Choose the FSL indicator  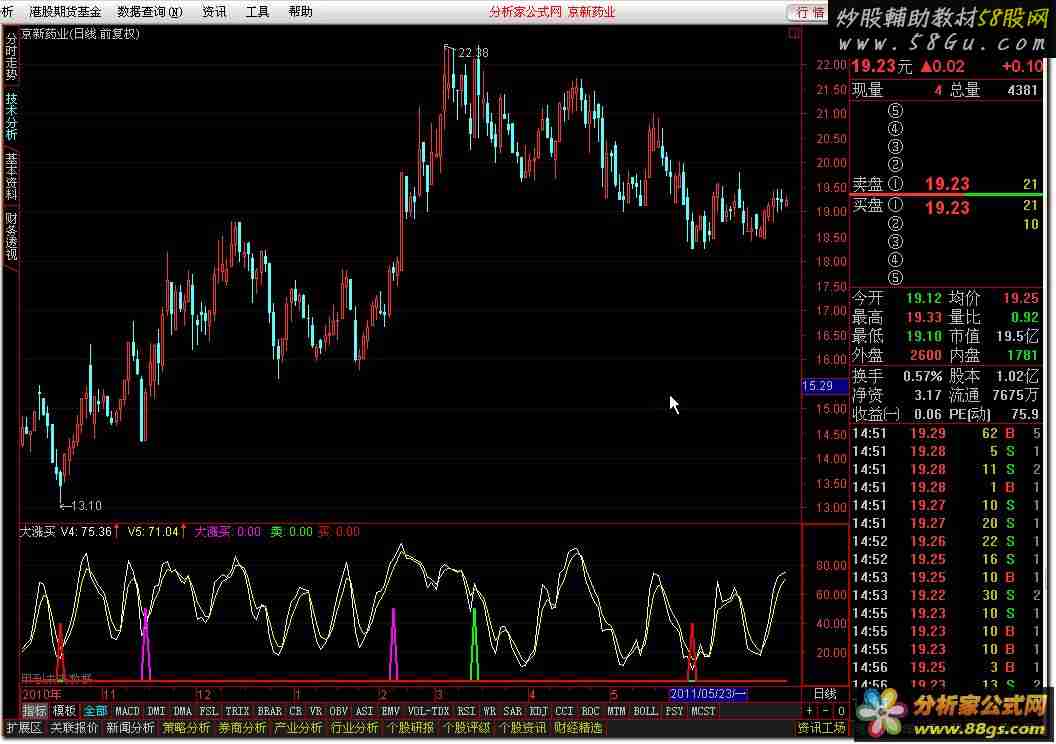(209, 710)
